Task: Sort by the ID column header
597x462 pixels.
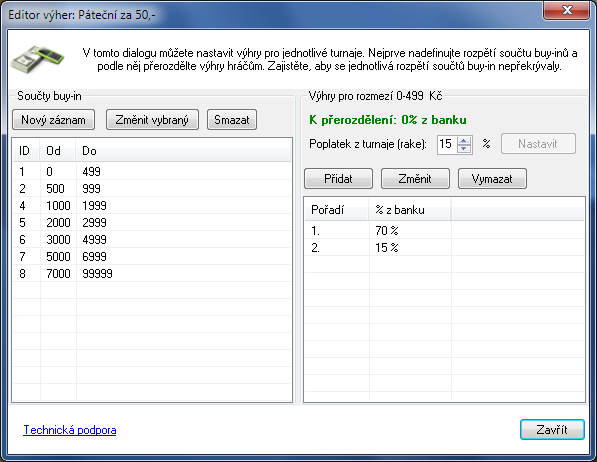Action: [x=26, y=151]
